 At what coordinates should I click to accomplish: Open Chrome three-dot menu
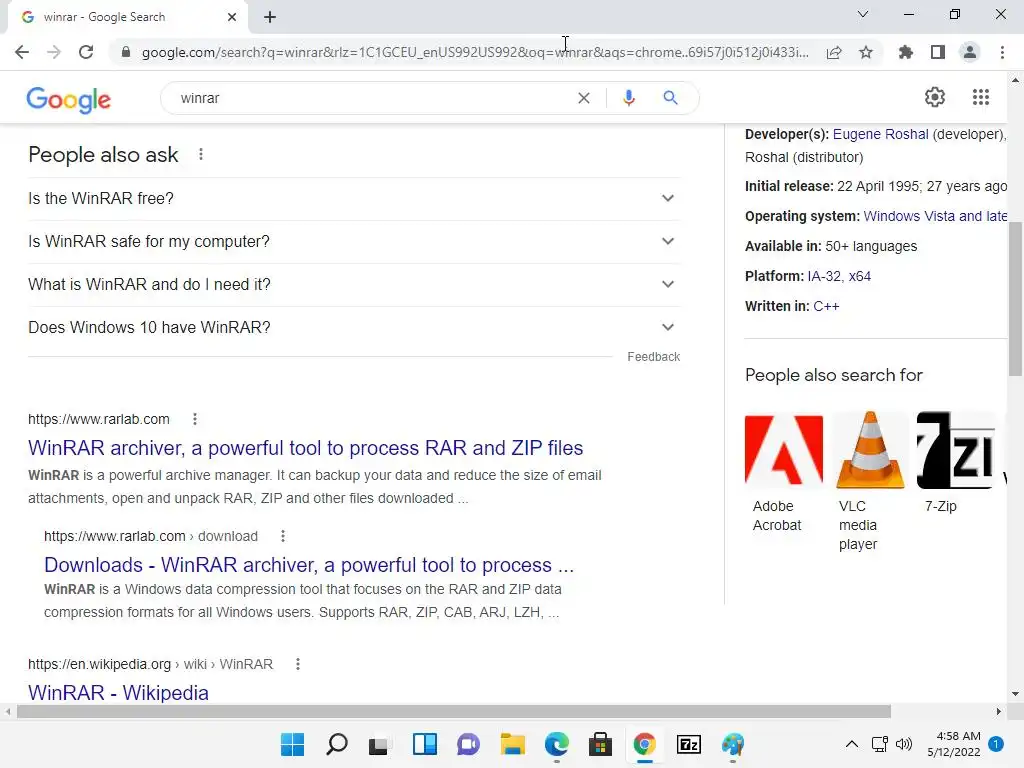point(1002,52)
